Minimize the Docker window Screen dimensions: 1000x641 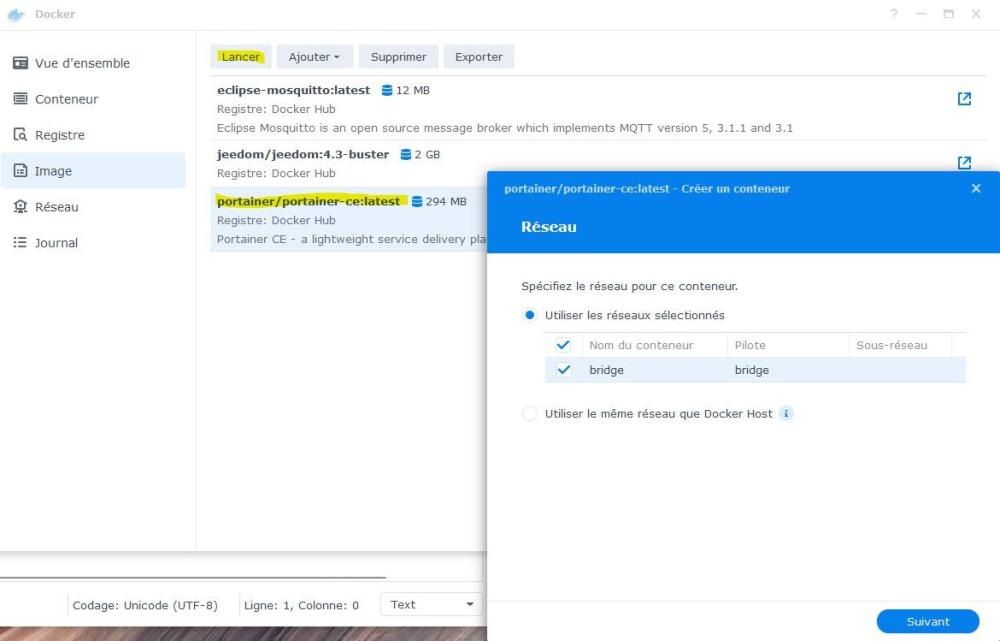pos(921,13)
